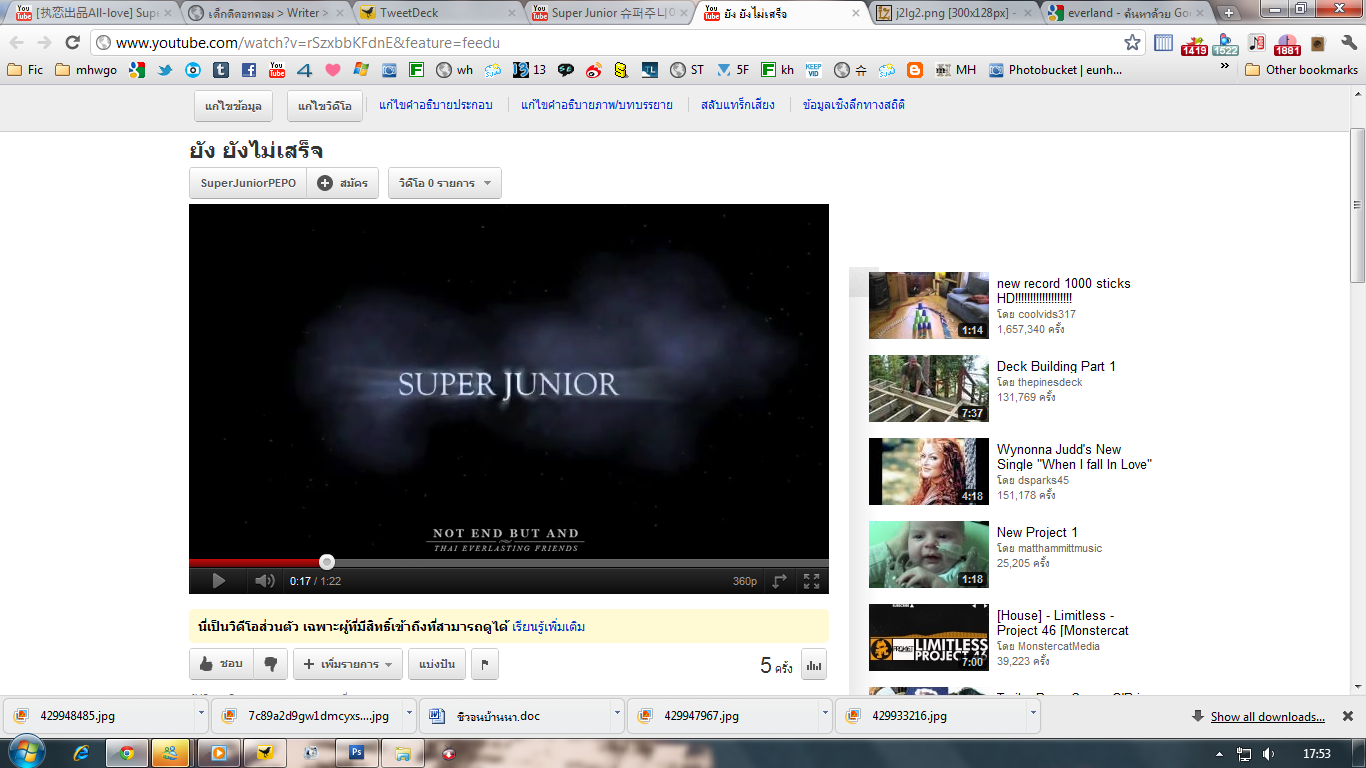
Task: Toggle the player's large-size expand icon
Action: point(780,581)
